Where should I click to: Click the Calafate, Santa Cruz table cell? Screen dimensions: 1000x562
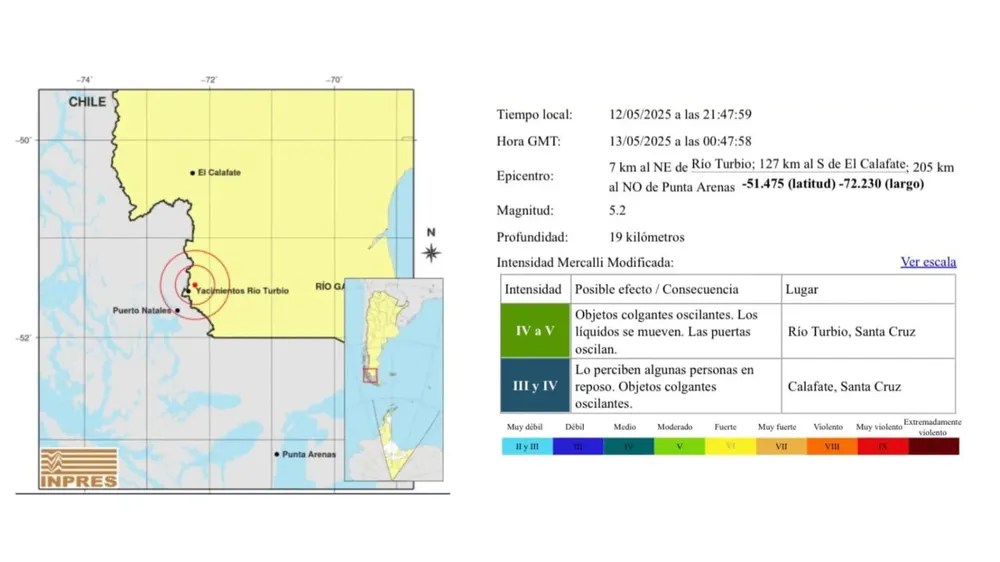click(866, 386)
